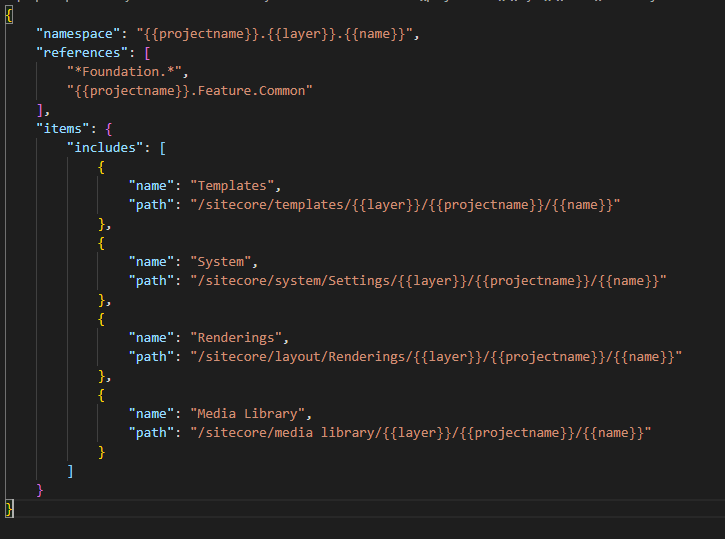Click the "path" key of the System entry
The height and width of the screenshot is (539, 725).
click(x=151, y=281)
